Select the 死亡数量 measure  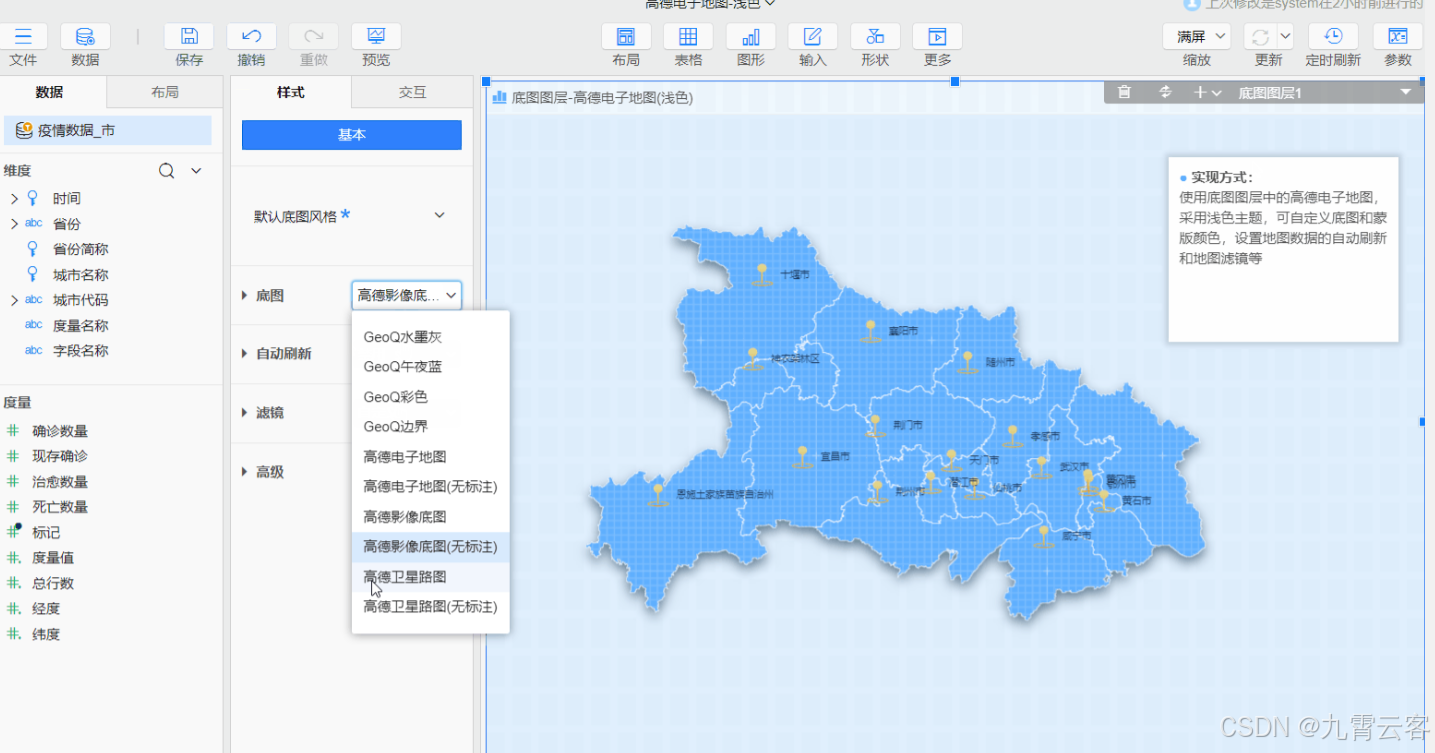(x=60, y=507)
